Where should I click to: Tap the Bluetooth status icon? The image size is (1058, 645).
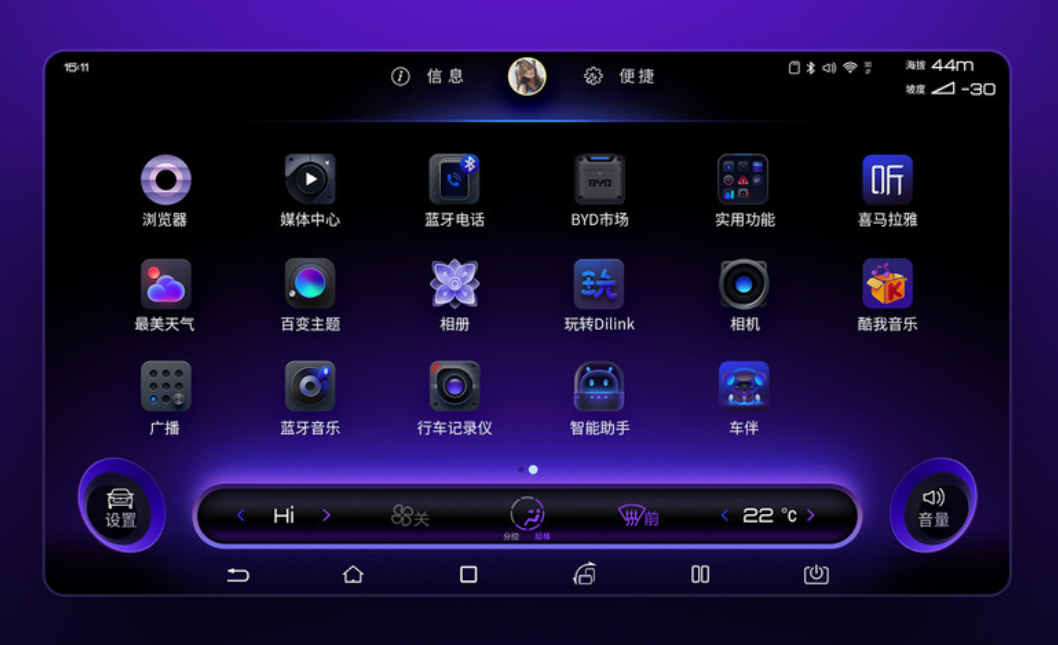[x=811, y=67]
